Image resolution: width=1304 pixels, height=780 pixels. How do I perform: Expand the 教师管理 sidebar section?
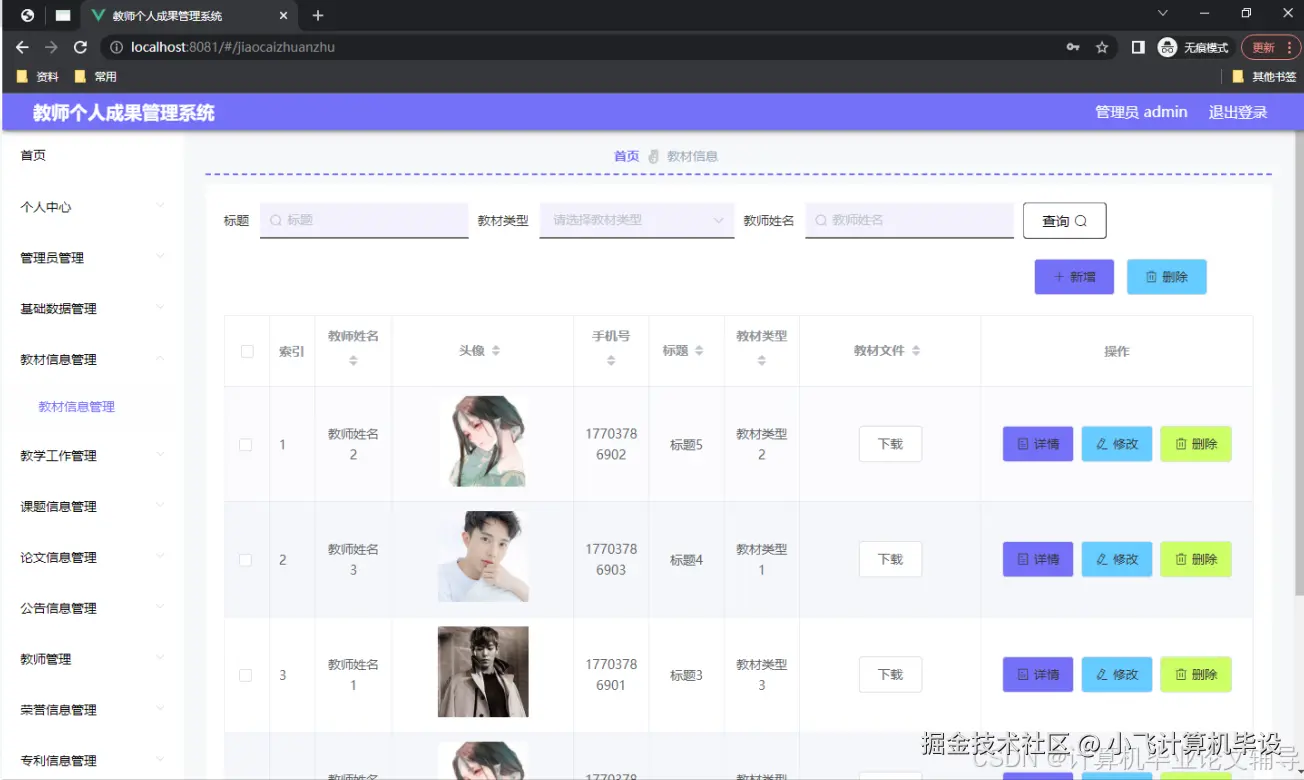coord(45,658)
